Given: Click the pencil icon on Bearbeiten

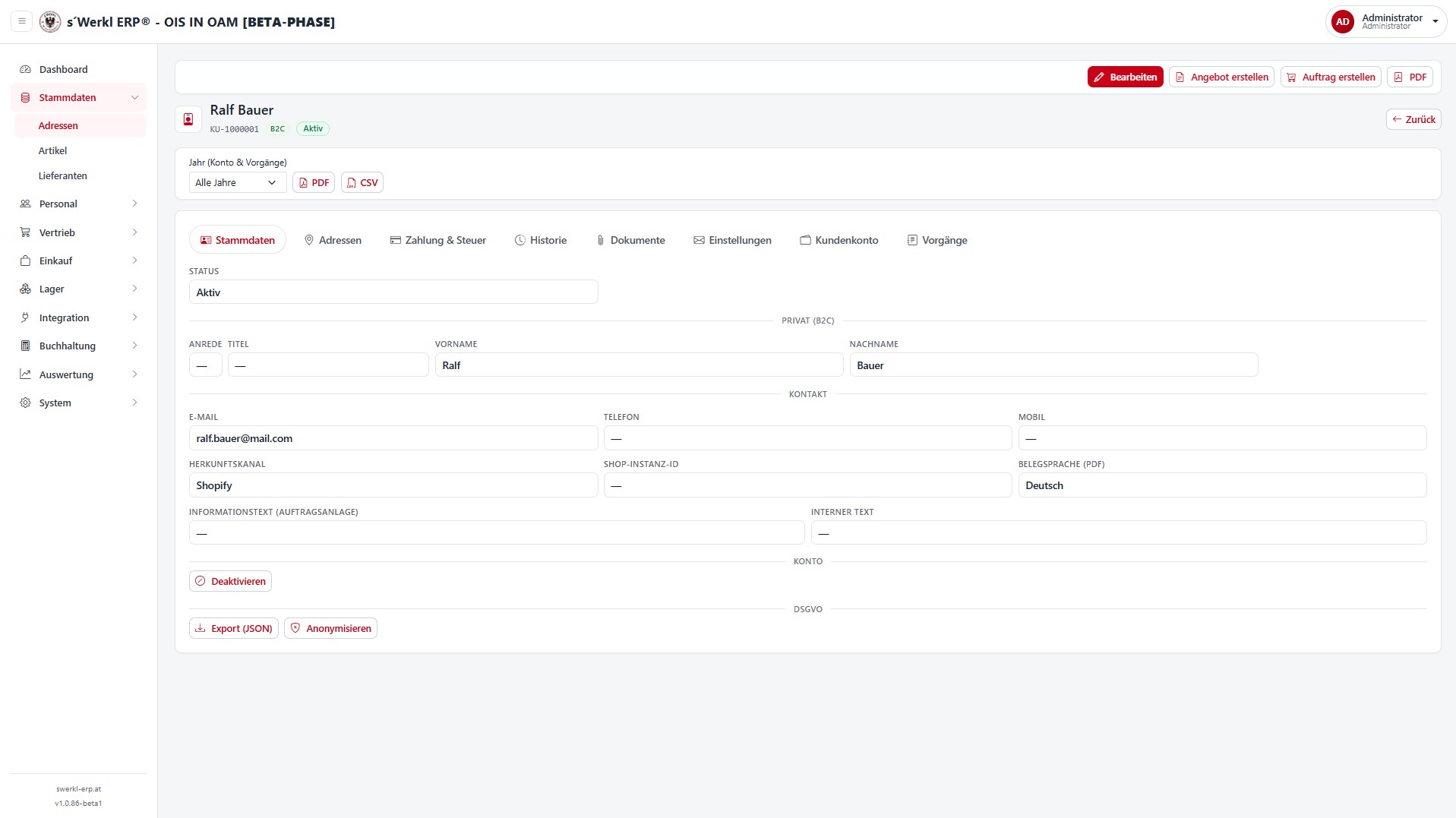Looking at the screenshot, I should (x=1099, y=77).
